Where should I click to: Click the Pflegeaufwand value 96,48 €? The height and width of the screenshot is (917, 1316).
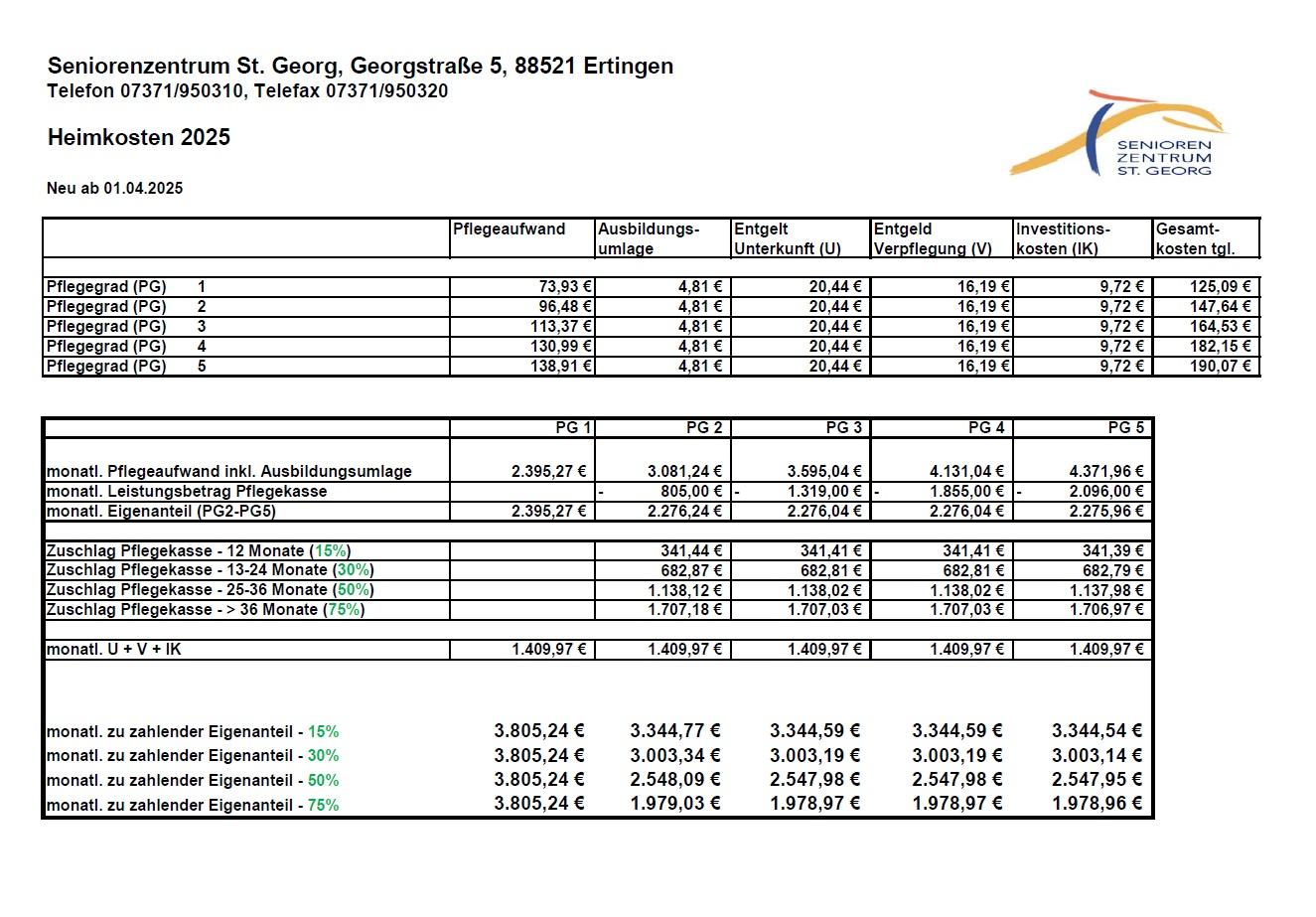(565, 307)
